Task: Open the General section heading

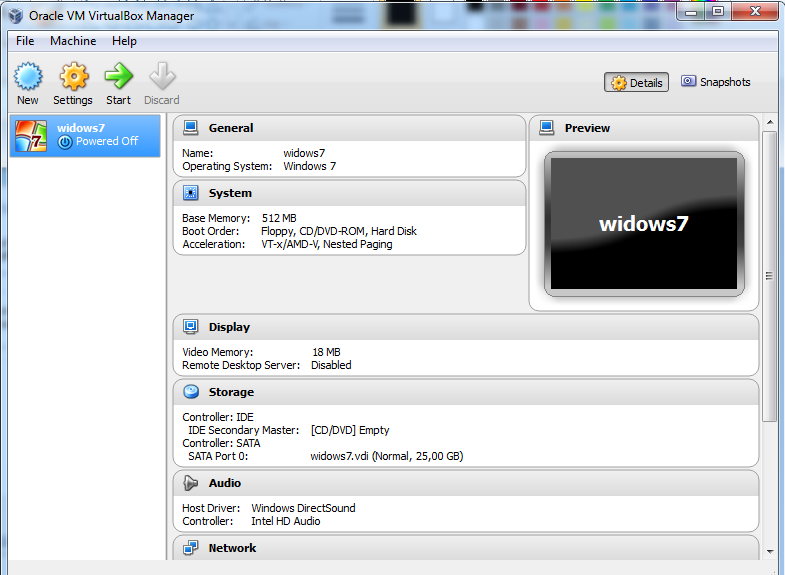Action: coord(231,128)
